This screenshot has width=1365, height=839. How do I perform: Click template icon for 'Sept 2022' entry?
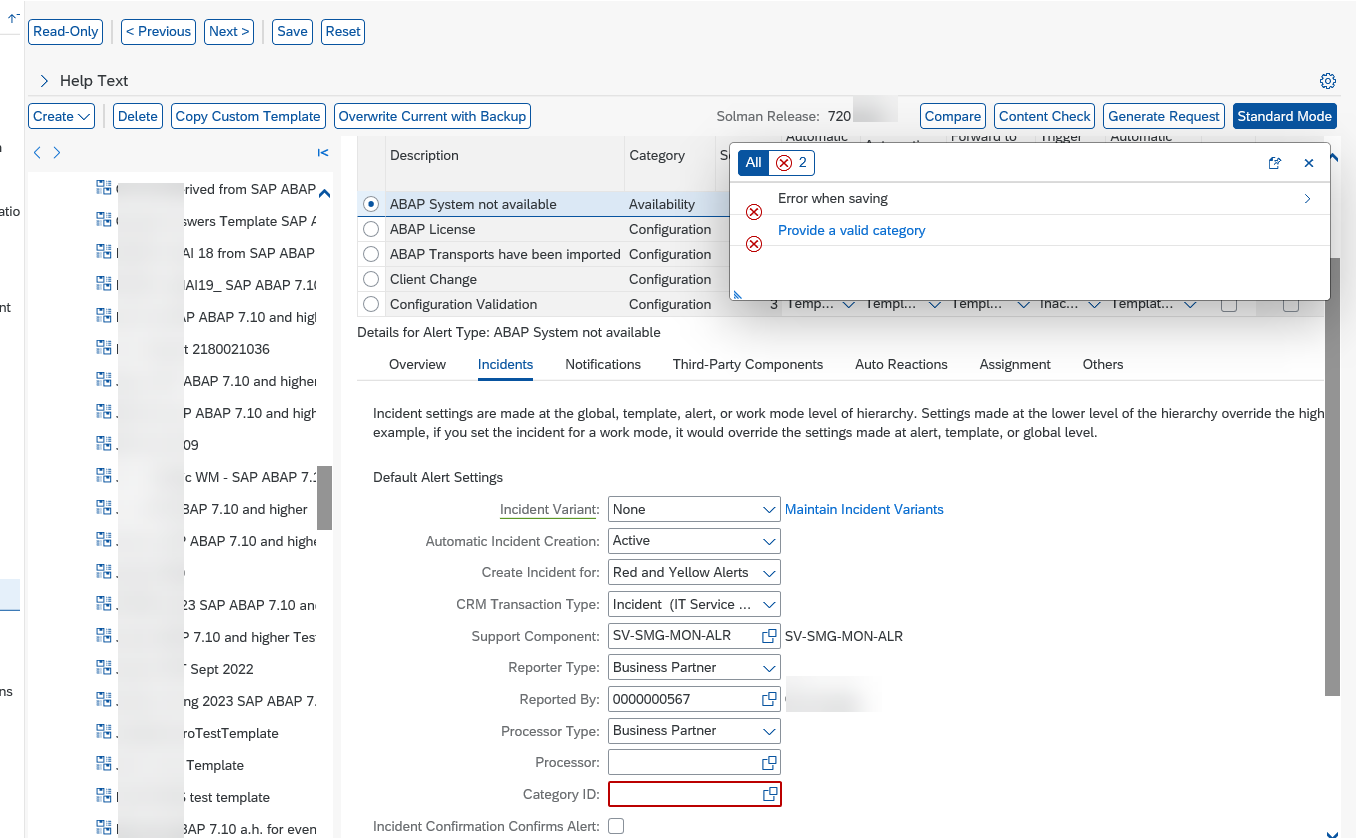(104, 669)
